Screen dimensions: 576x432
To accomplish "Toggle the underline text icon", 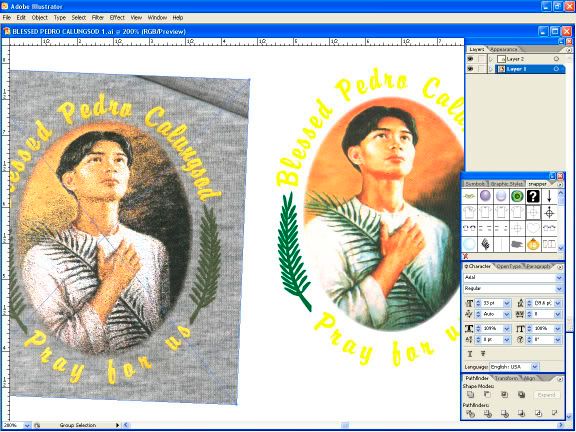I will click(470, 354).
